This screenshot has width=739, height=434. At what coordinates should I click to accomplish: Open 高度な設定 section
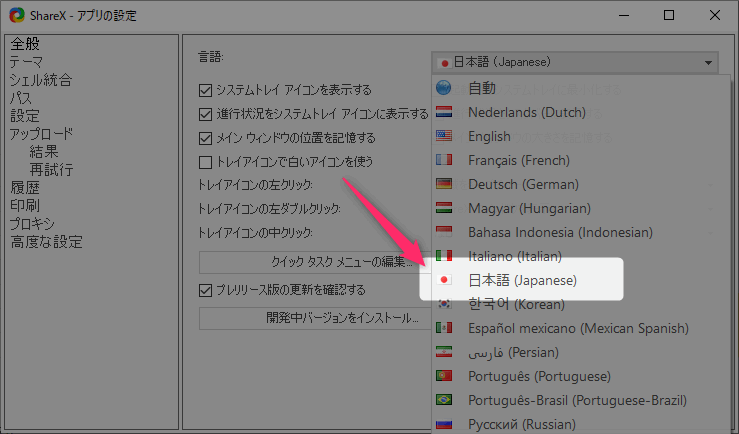pyautogui.click(x=46, y=242)
